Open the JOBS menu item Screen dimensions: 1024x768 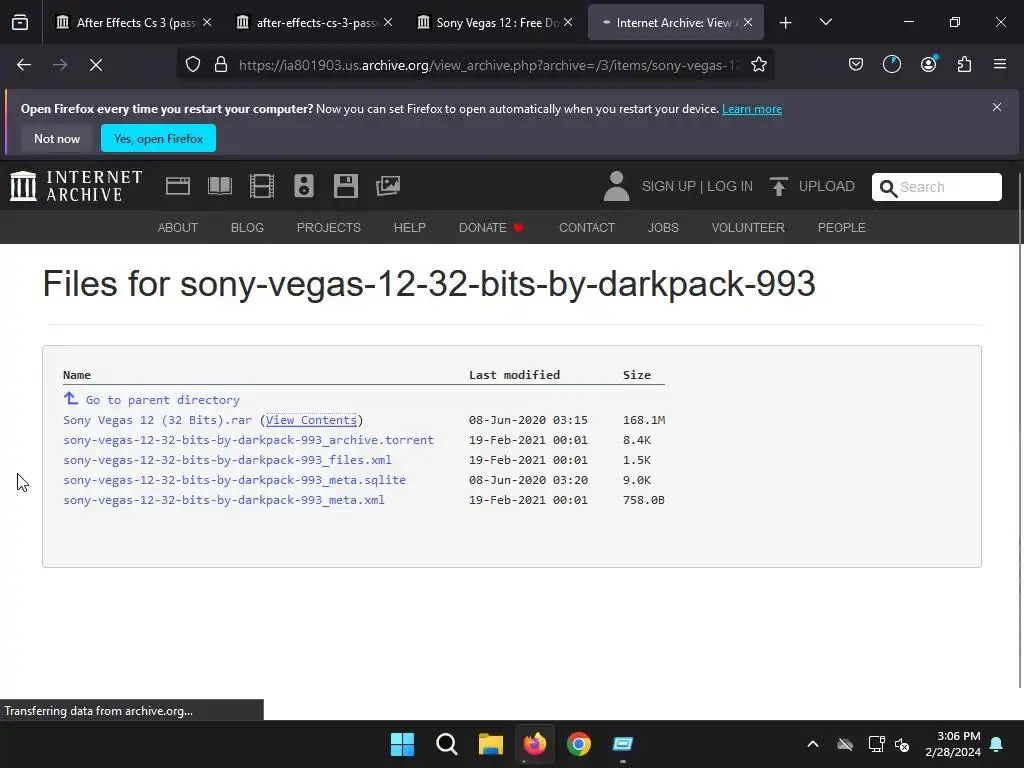[663, 227]
